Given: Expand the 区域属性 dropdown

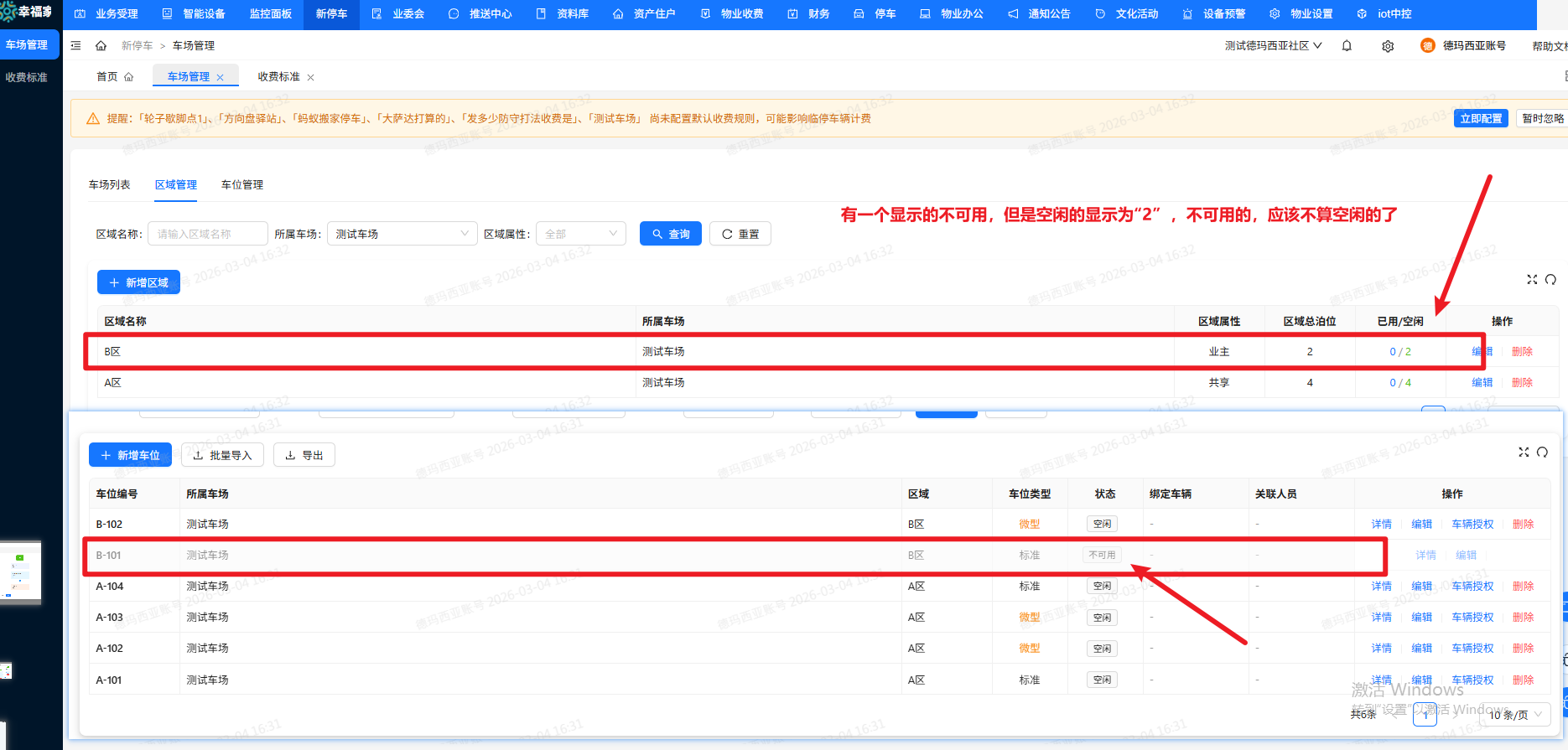Looking at the screenshot, I should coord(581,234).
